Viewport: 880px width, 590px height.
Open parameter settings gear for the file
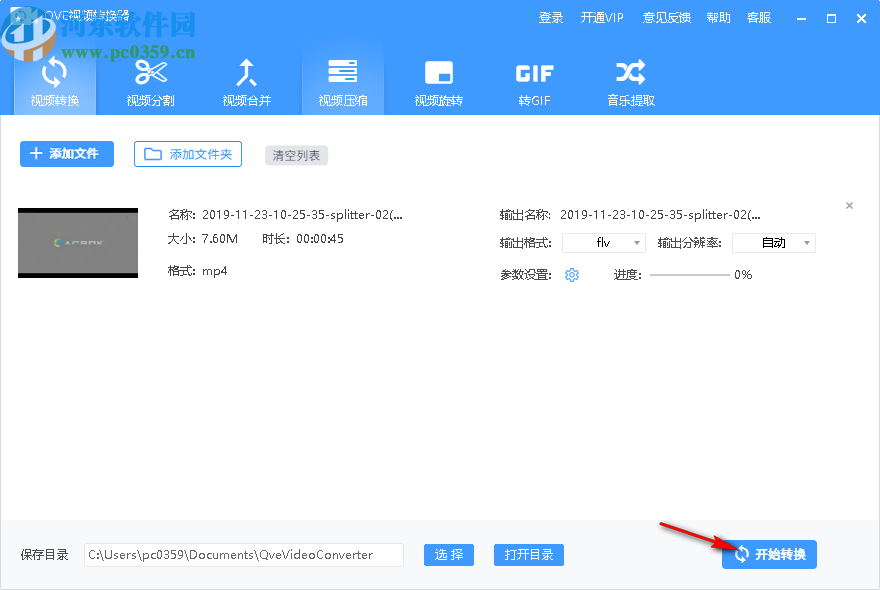[x=571, y=274]
